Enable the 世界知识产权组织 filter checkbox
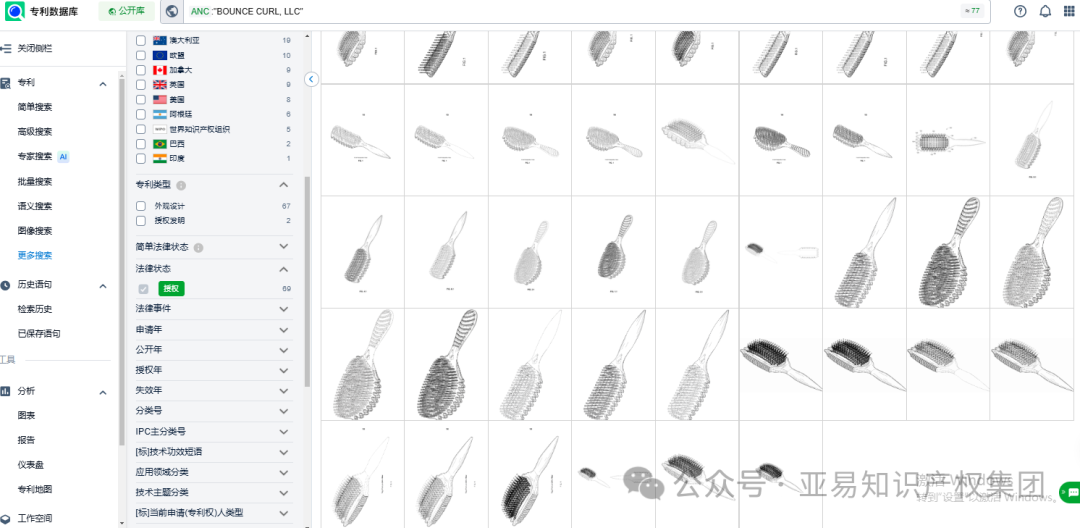This screenshot has height=528, width=1080. tap(141, 129)
